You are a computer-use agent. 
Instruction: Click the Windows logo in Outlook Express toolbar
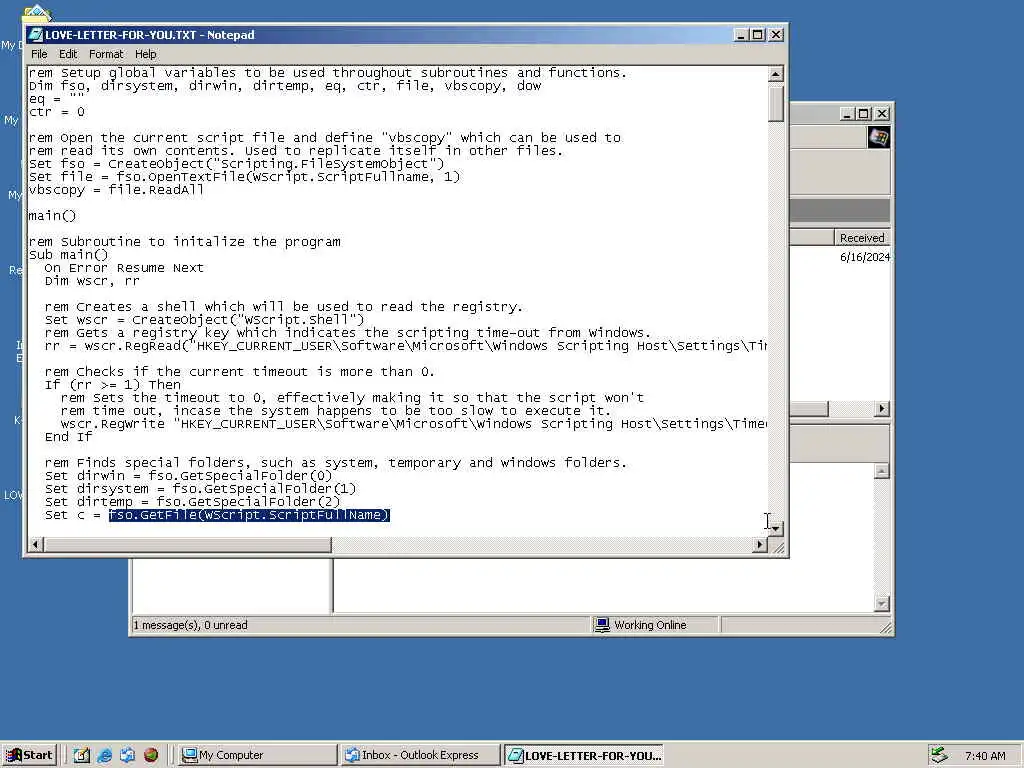[878, 137]
